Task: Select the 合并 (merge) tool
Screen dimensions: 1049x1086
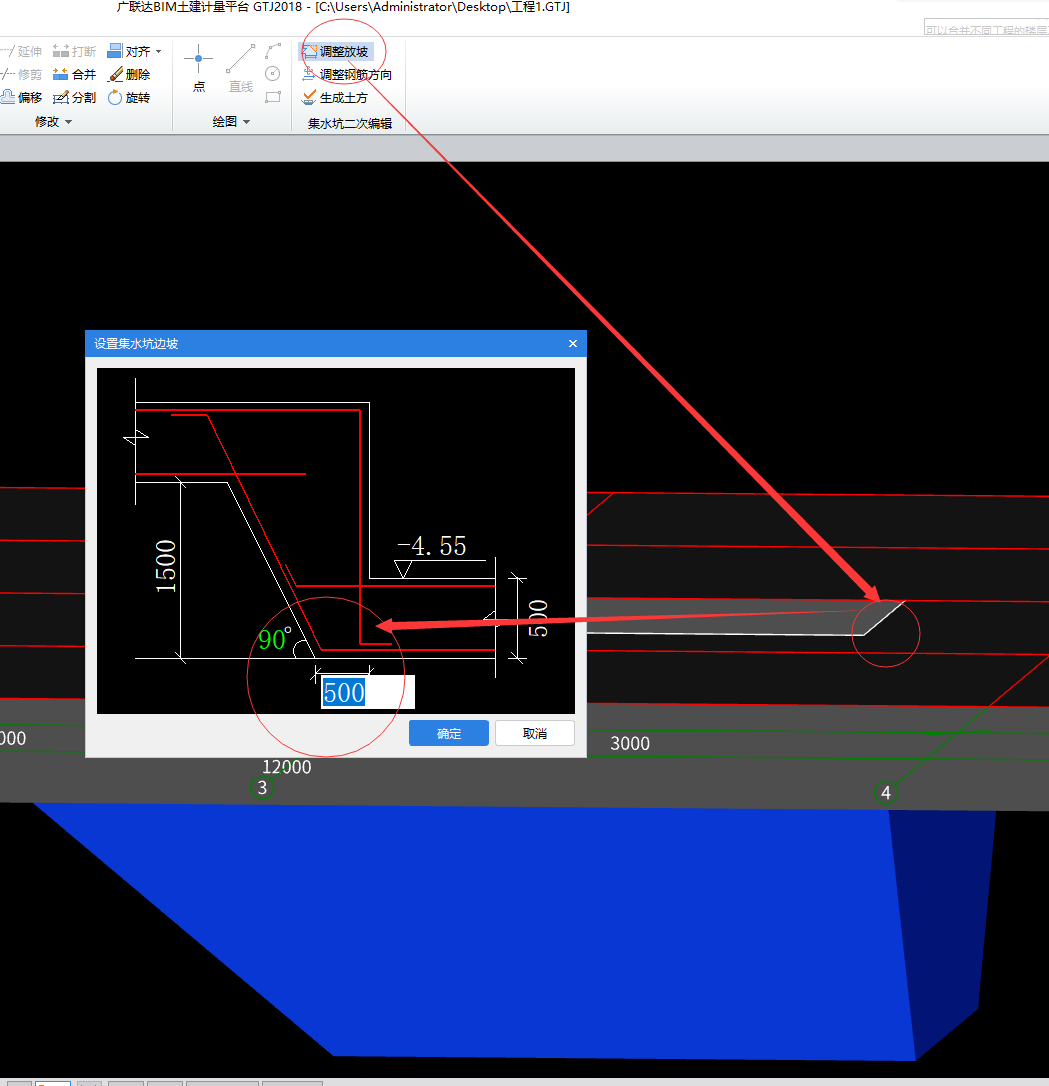Action: (x=74, y=74)
